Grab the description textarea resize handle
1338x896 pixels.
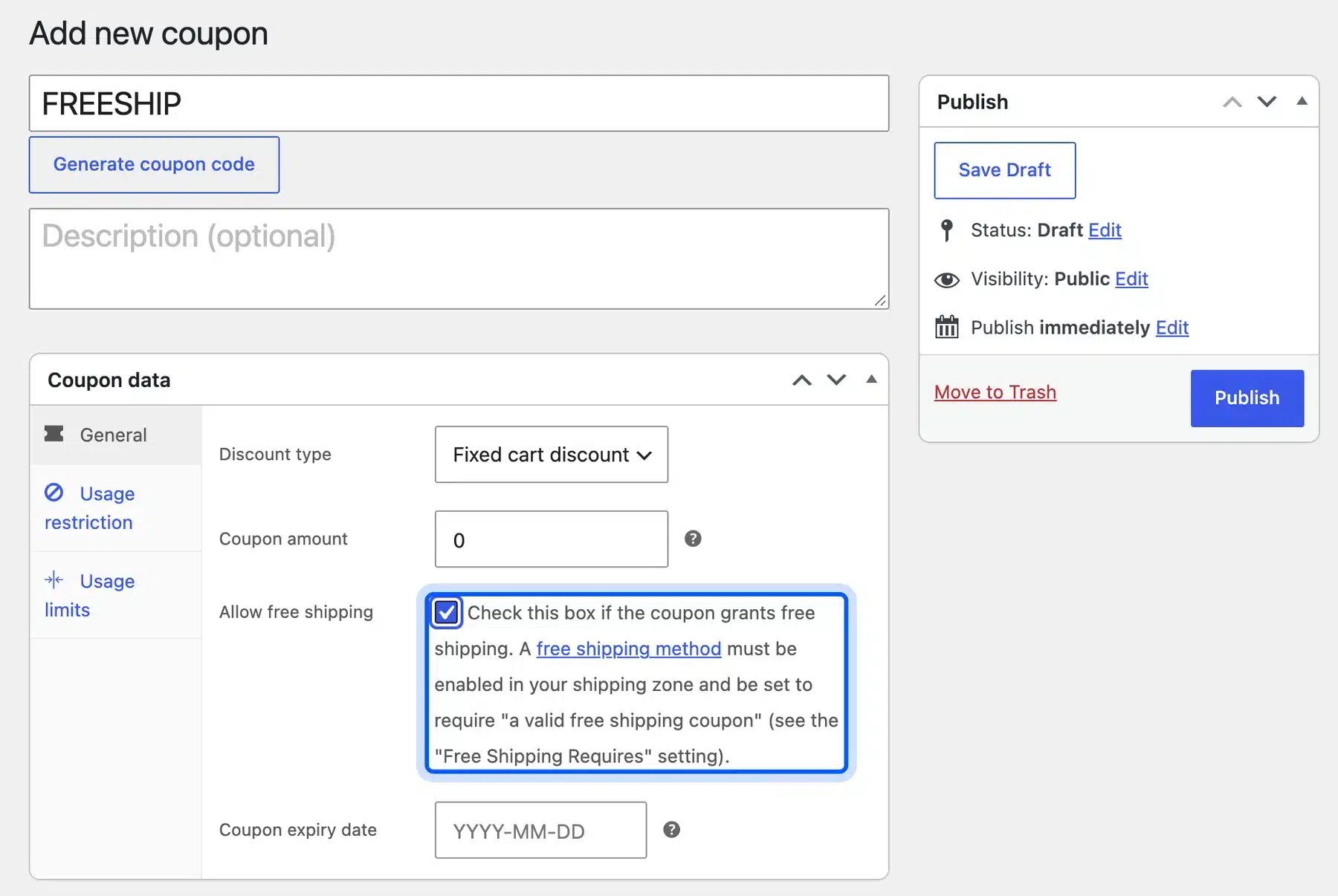(x=880, y=300)
